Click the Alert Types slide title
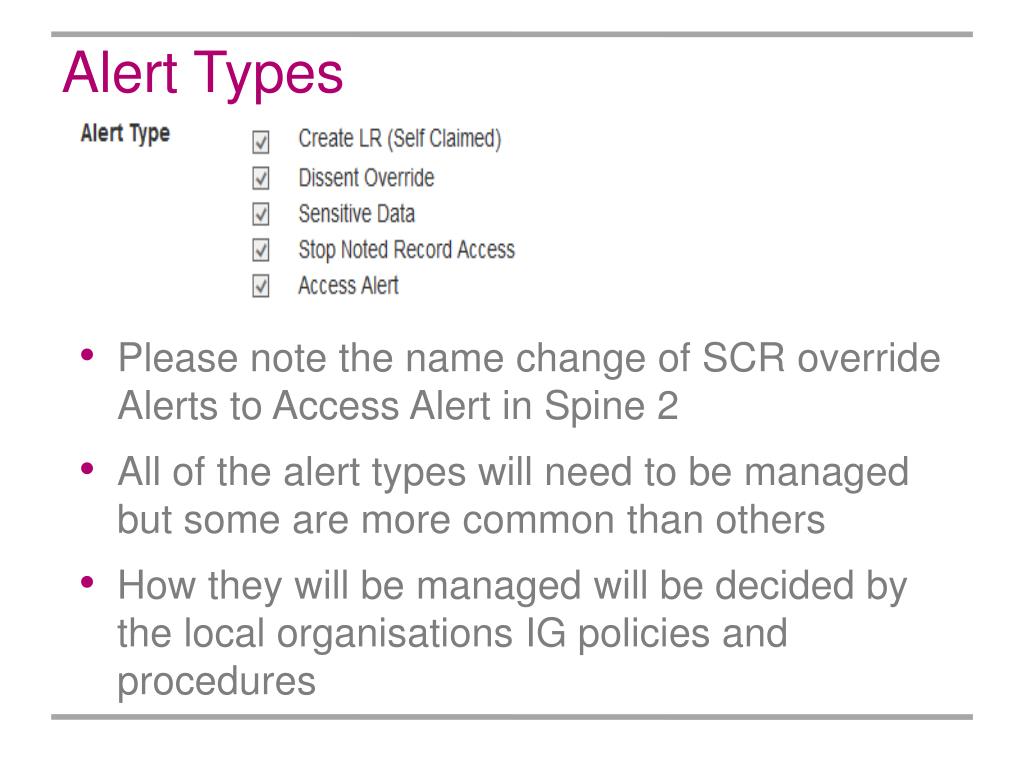Image resolution: width=1024 pixels, height=768 pixels. pyautogui.click(x=203, y=74)
